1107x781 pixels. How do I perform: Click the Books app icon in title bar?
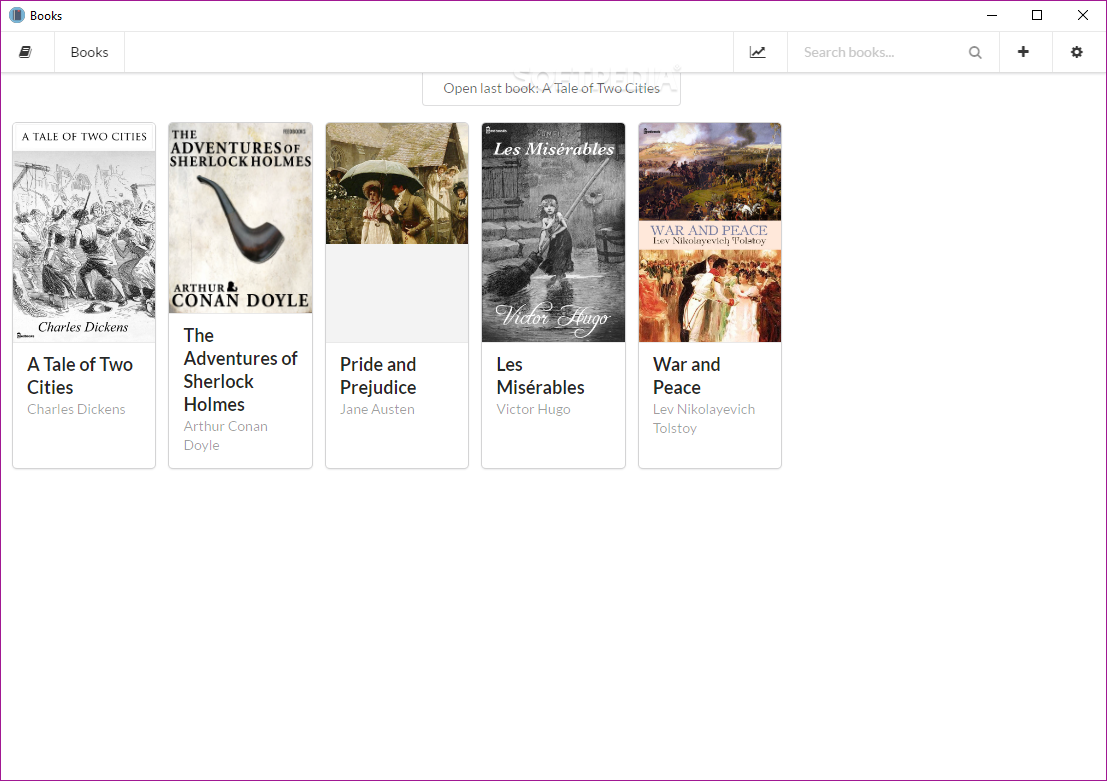click(17, 15)
